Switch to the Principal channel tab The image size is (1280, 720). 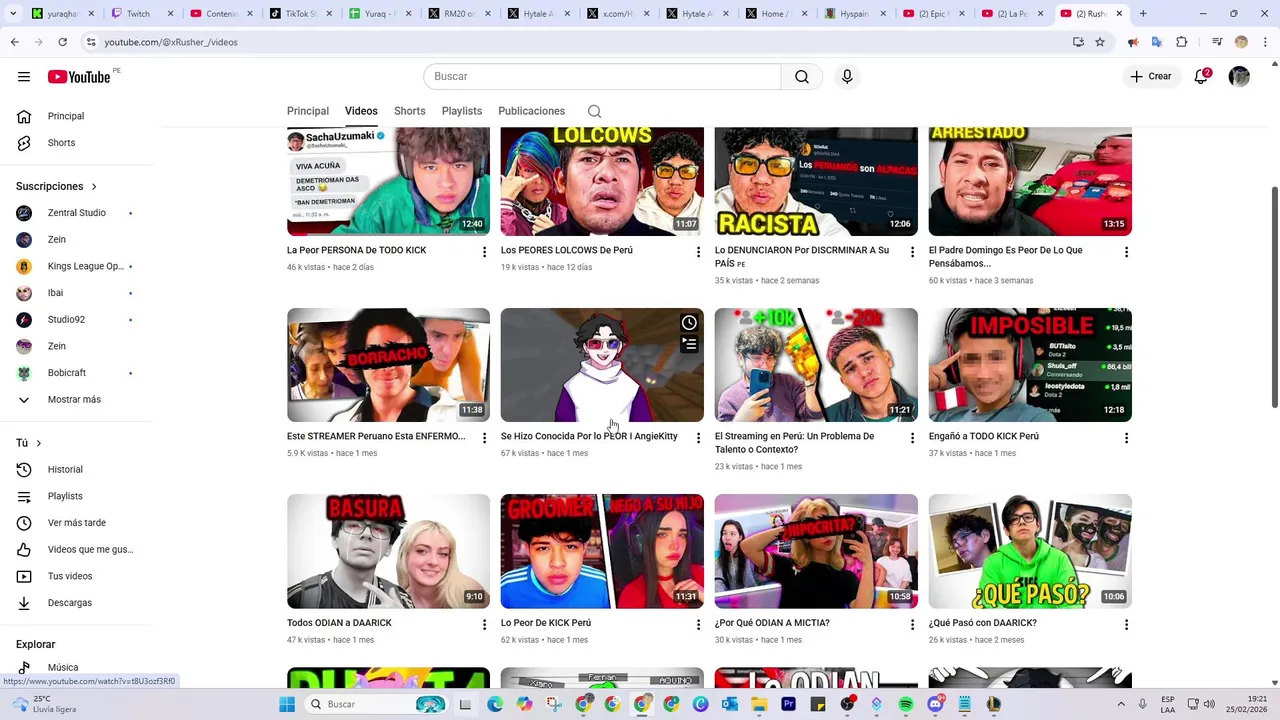point(308,111)
